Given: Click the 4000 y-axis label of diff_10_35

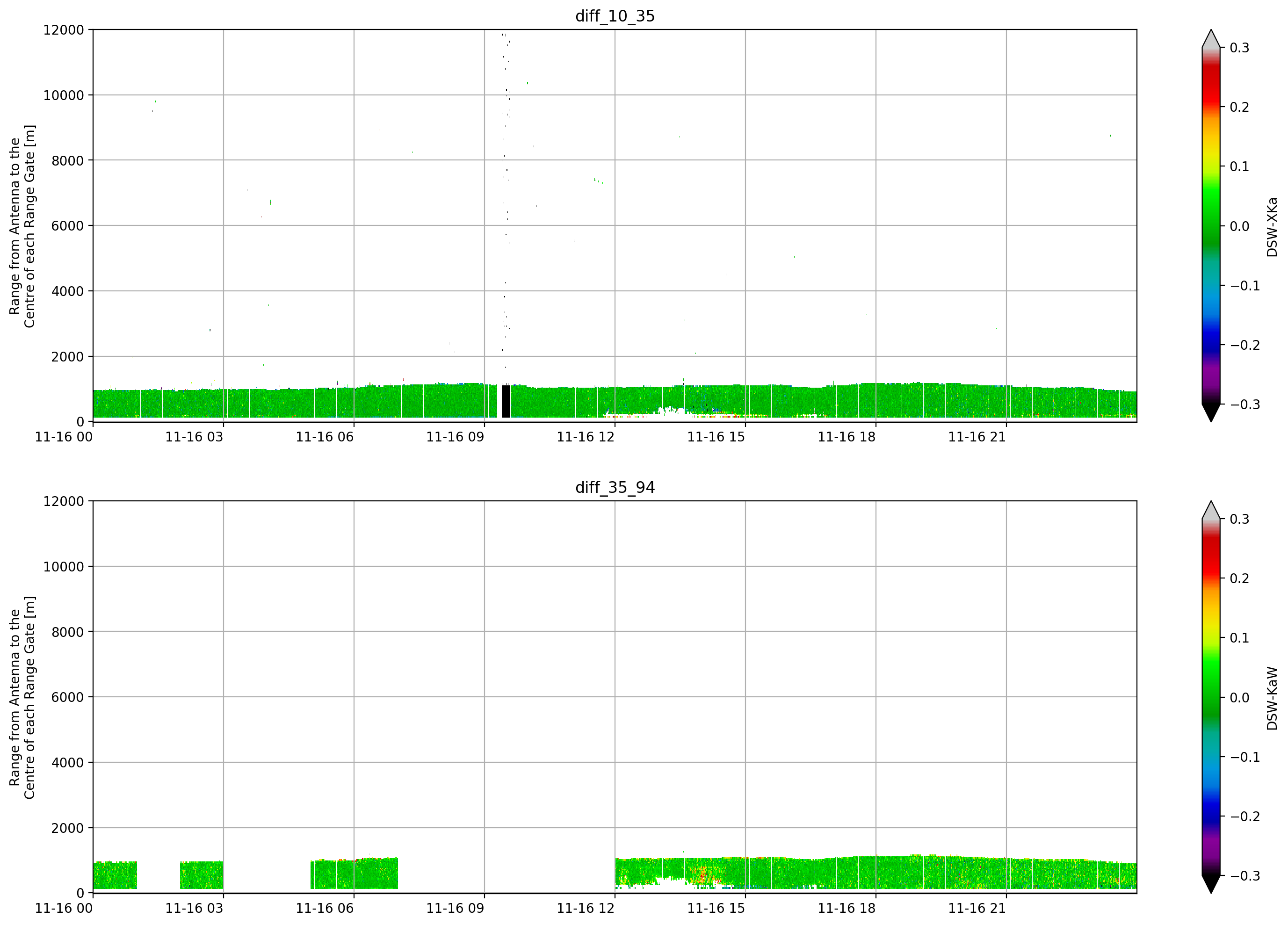Looking at the screenshot, I should click(x=67, y=291).
